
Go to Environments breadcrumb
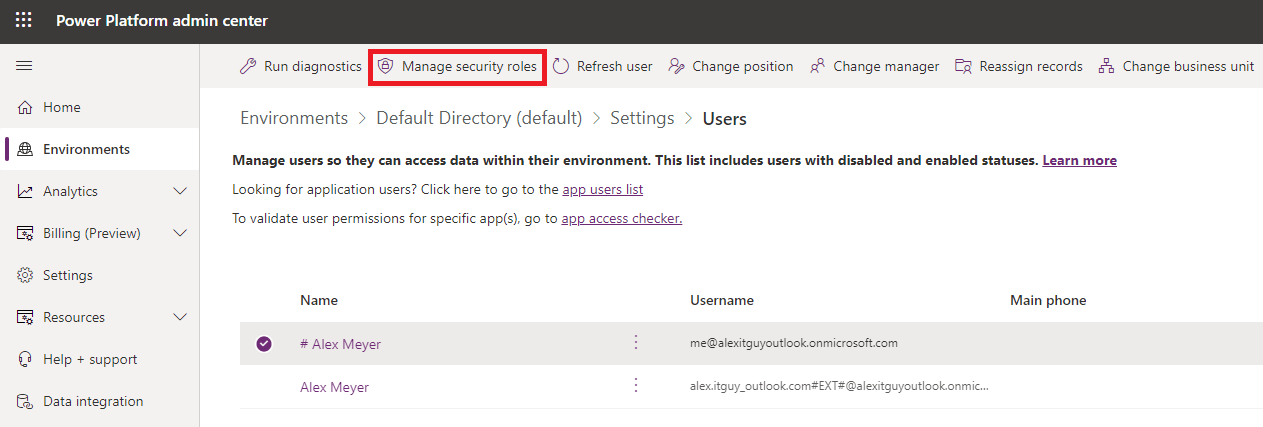(x=294, y=118)
